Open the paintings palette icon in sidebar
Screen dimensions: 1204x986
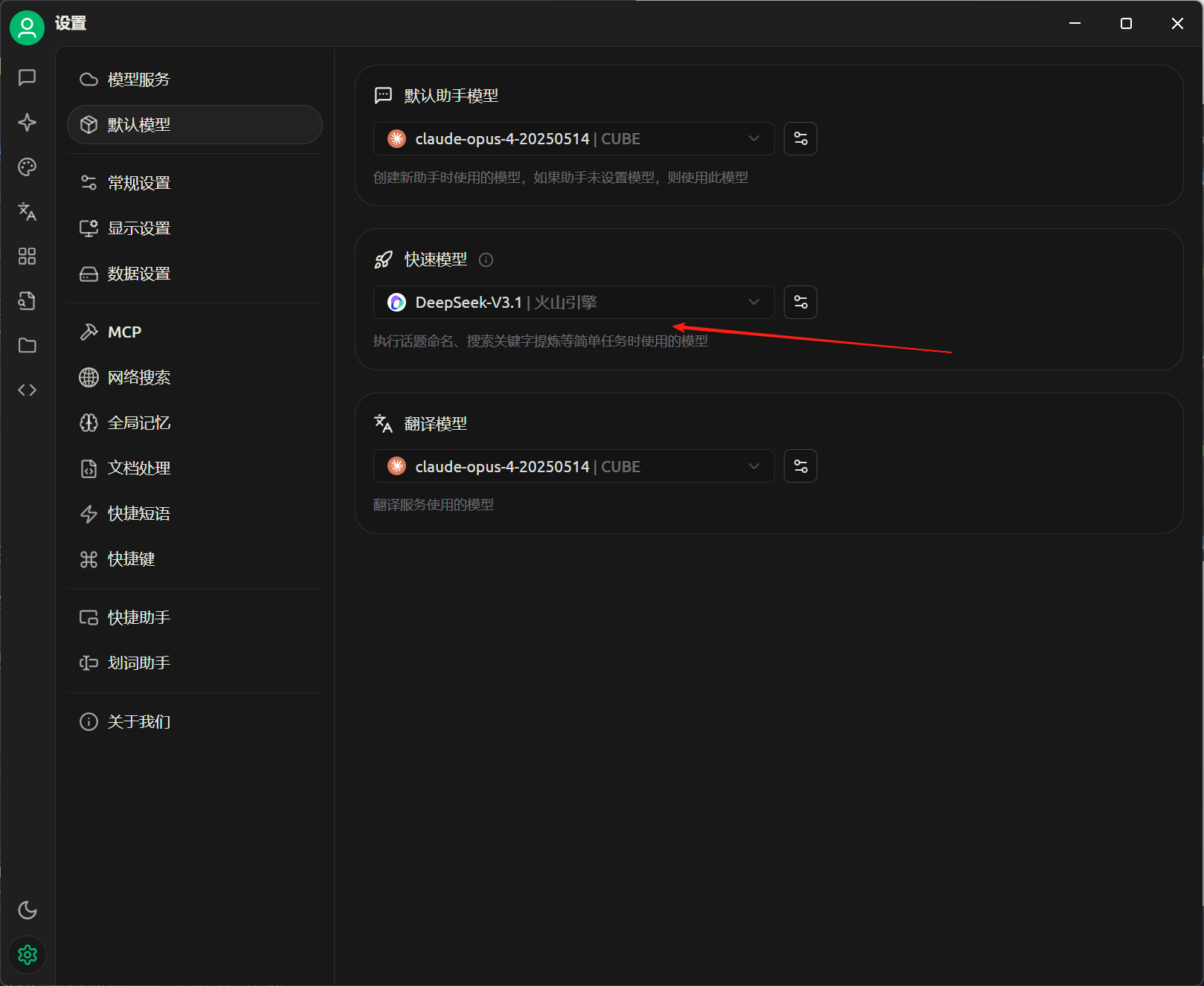[x=28, y=167]
